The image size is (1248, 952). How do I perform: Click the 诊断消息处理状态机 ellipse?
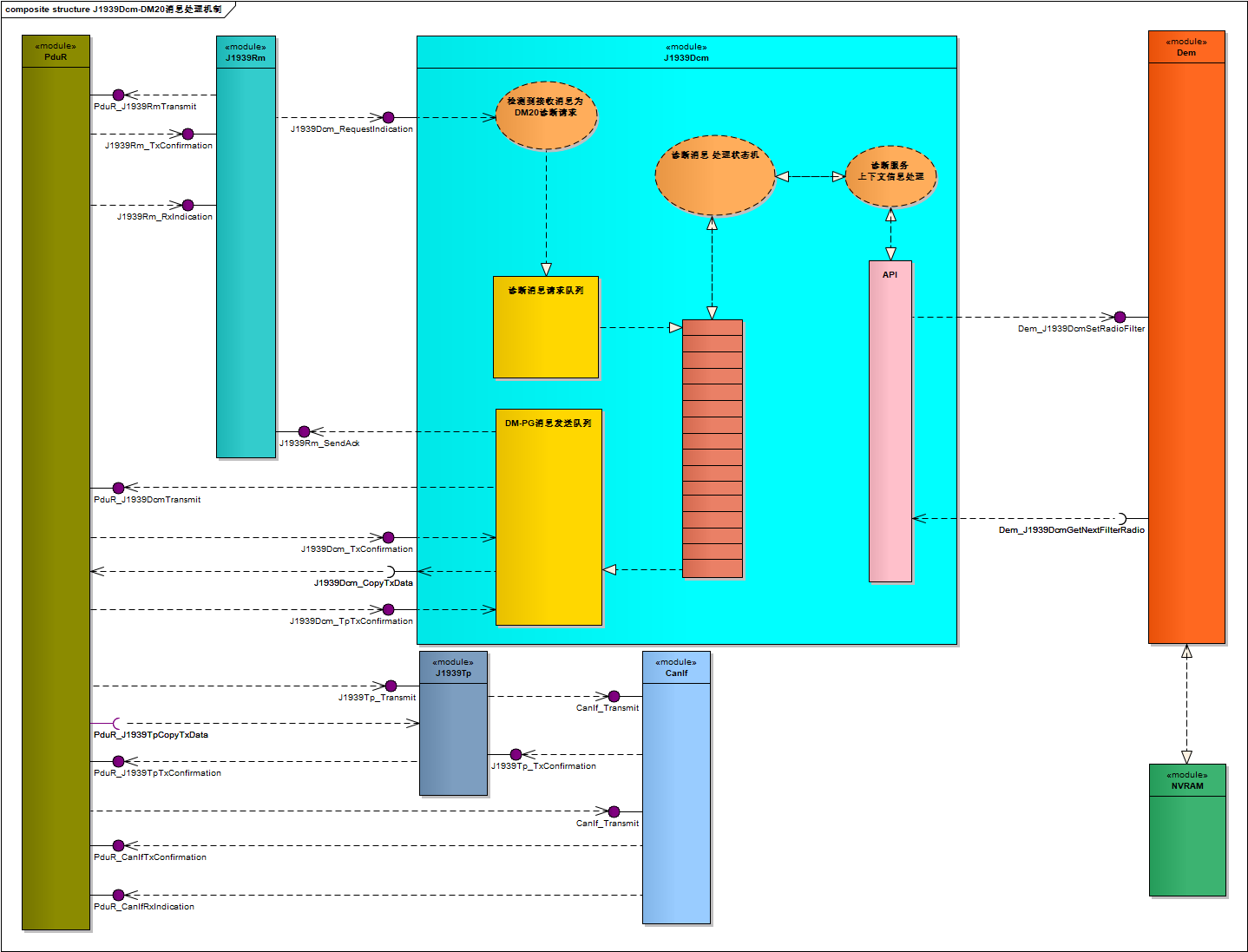pos(715,175)
